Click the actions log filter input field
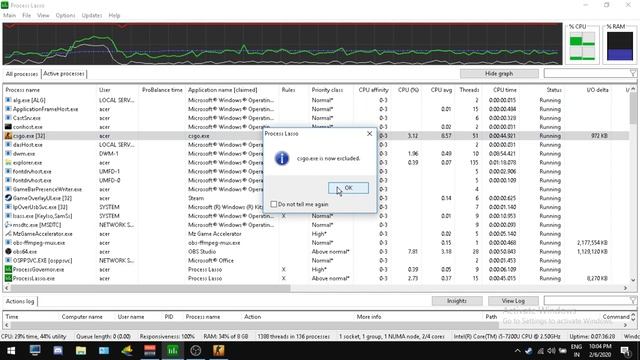Screen dimensions: 640x360 587,301
